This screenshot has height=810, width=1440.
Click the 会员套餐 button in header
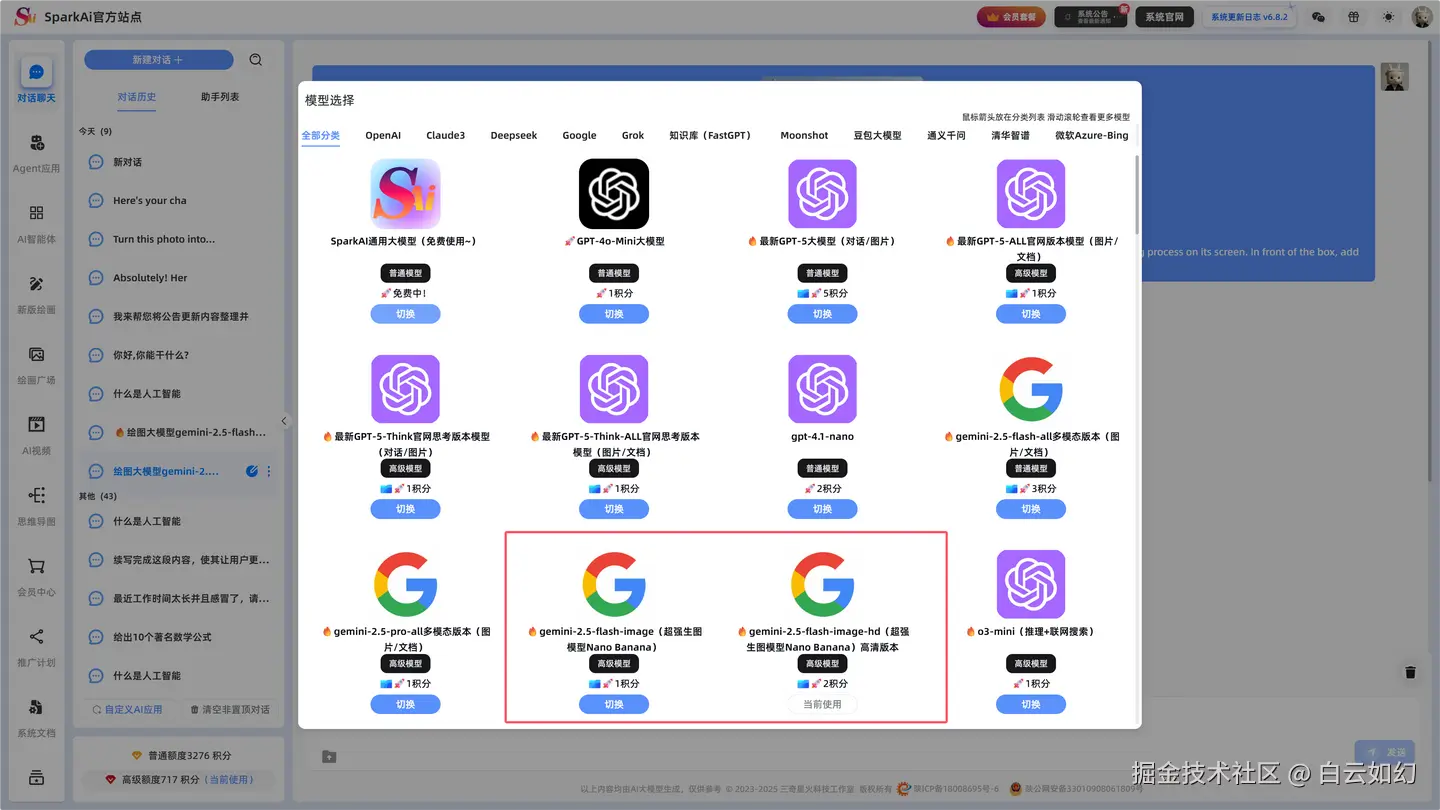(x=1012, y=17)
